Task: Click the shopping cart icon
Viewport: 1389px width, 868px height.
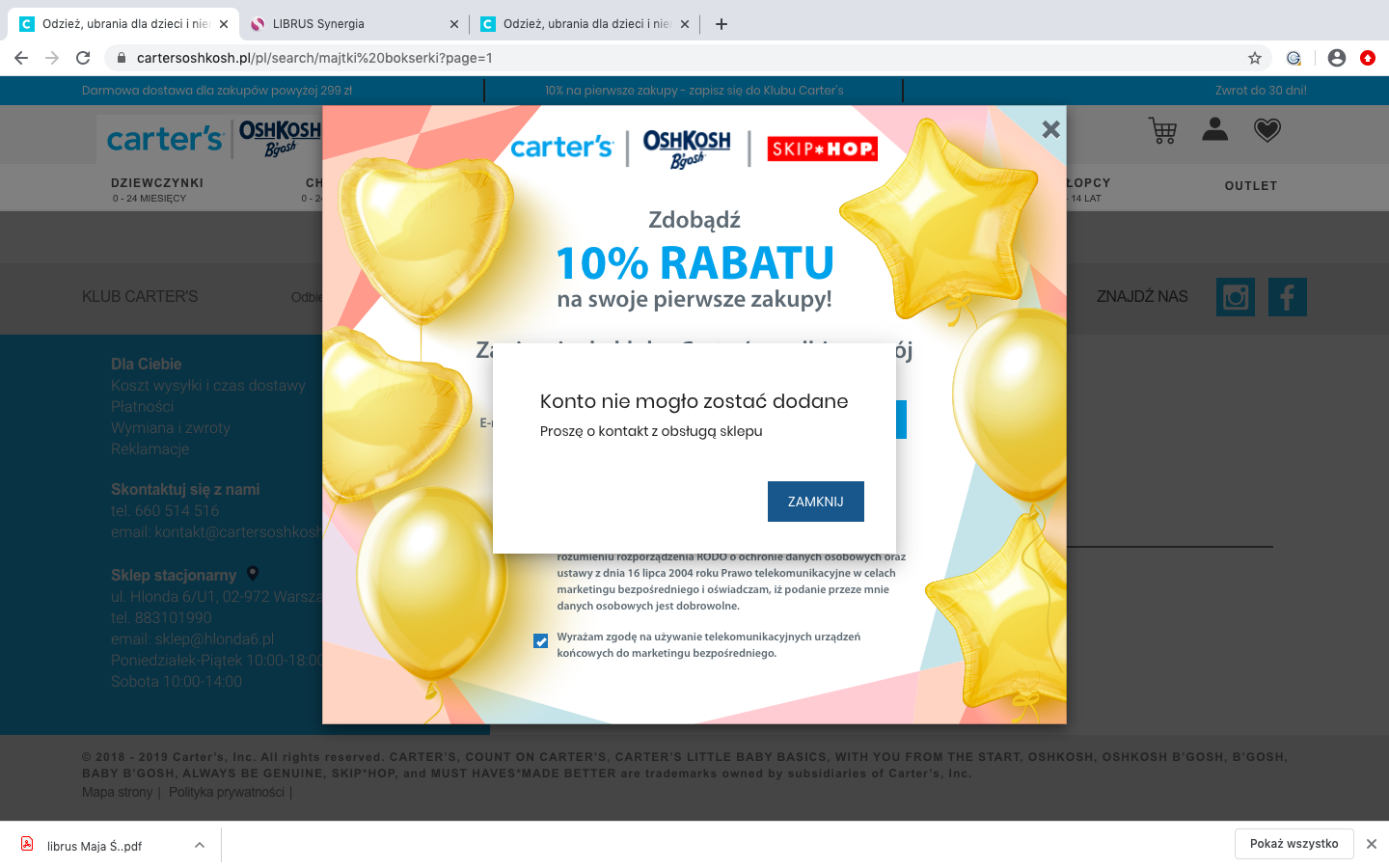Action: pos(1162,130)
